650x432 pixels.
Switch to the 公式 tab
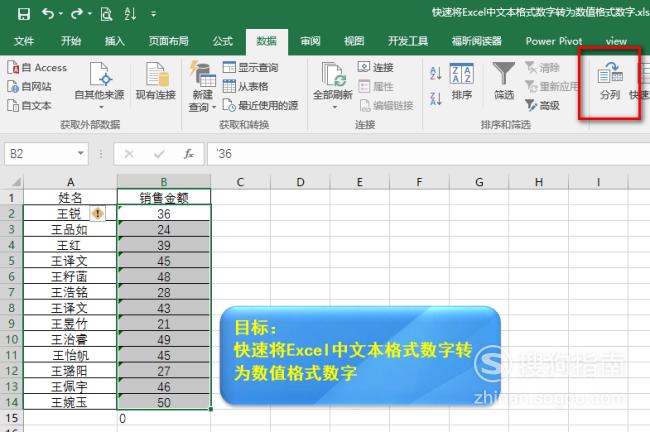(223, 41)
